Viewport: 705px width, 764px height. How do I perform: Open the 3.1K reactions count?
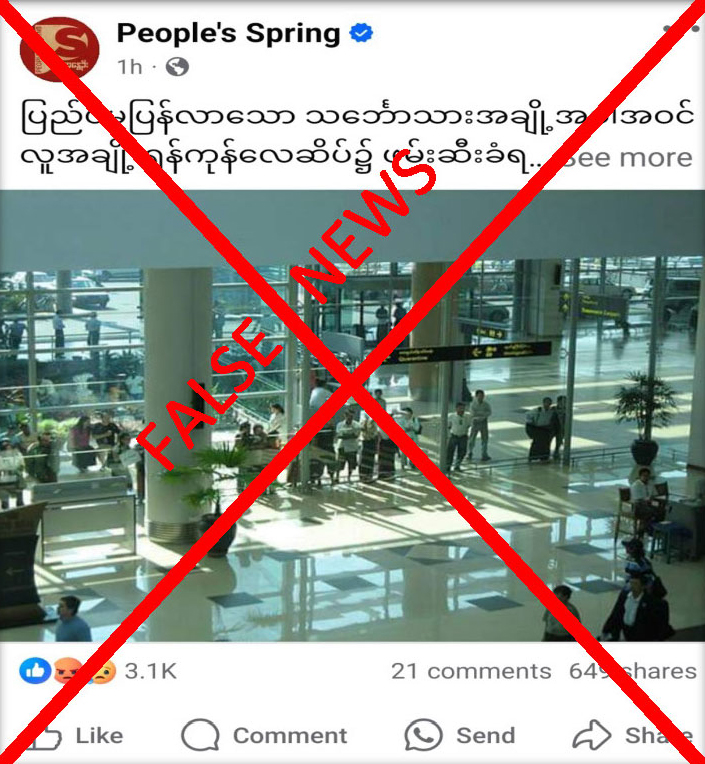click(151, 671)
